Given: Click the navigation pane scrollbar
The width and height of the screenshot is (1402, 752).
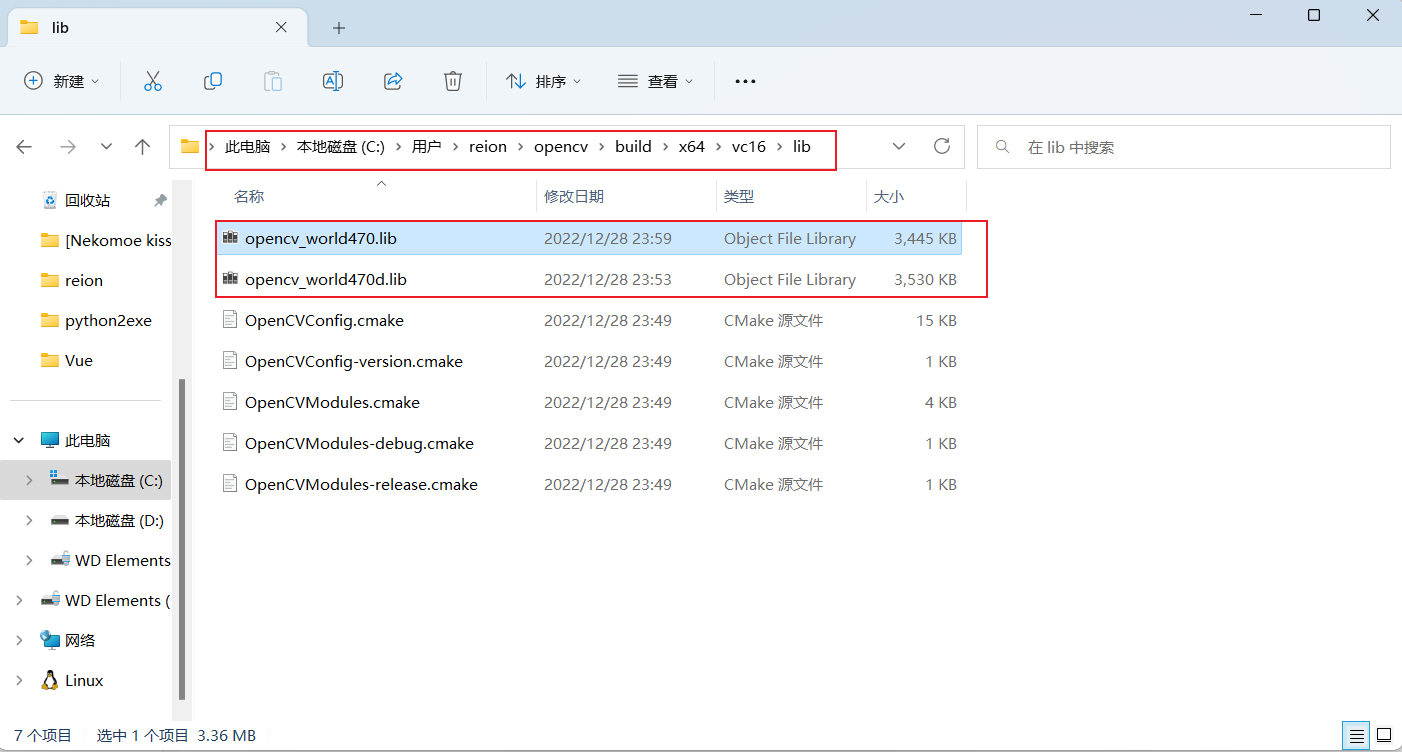Looking at the screenshot, I should (181, 540).
